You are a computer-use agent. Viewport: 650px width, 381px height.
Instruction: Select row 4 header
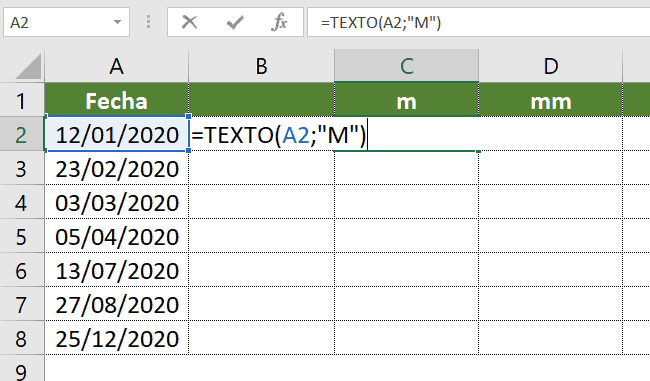tap(22, 202)
